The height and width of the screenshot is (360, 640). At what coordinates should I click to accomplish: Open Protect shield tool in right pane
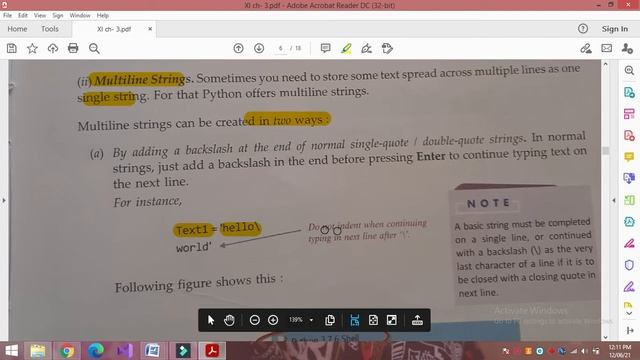pos(629,265)
